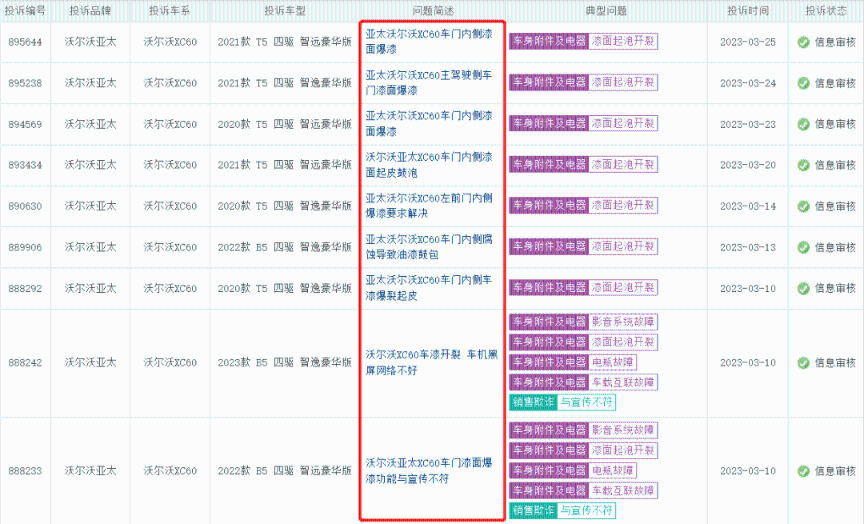Viewport: 864px width, 524px height.
Task: Click the 漆面起泡开裂 tag in row 889906
Action: click(623, 246)
